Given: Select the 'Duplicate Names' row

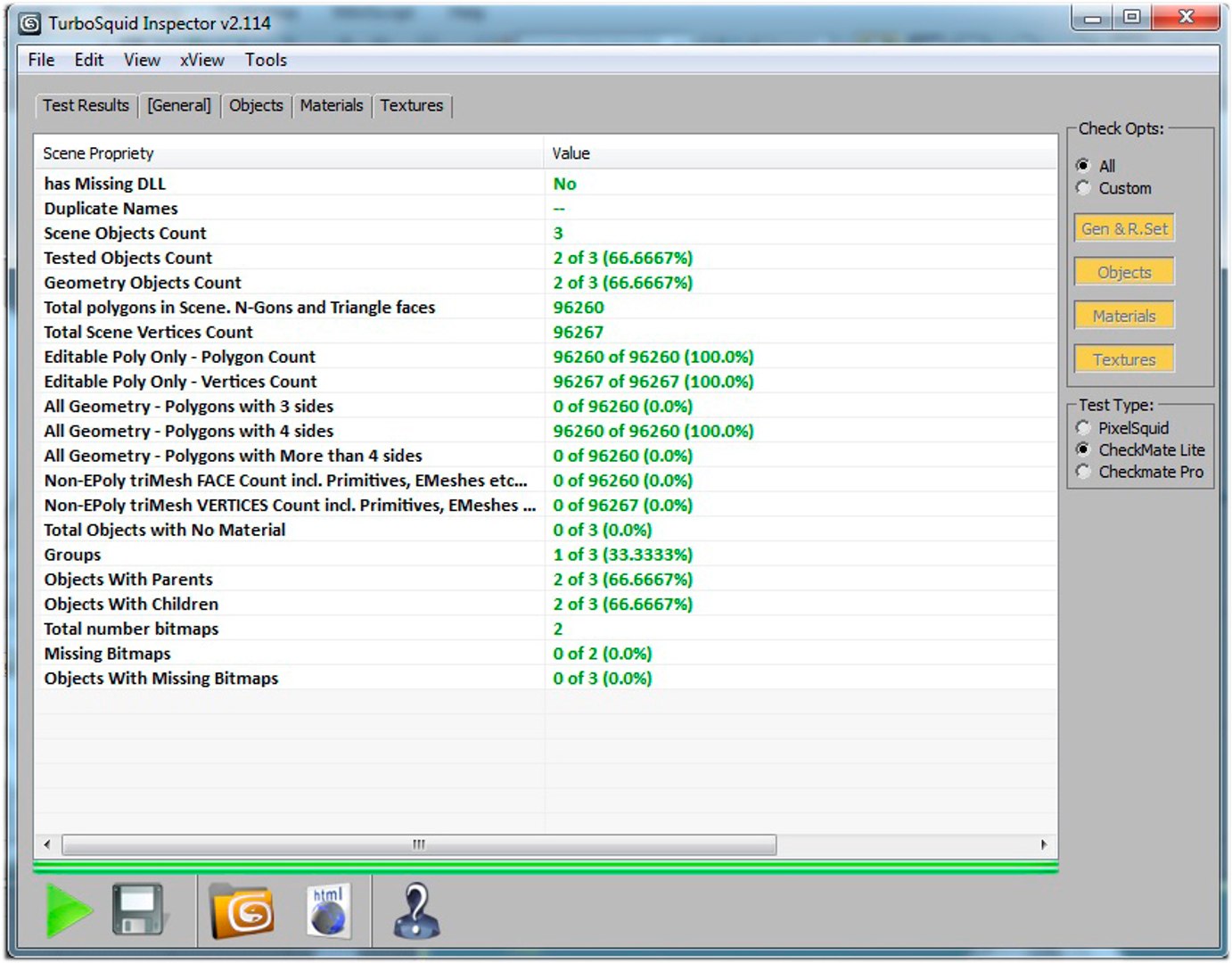Looking at the screenshot, I should click(x=546, y=209).
